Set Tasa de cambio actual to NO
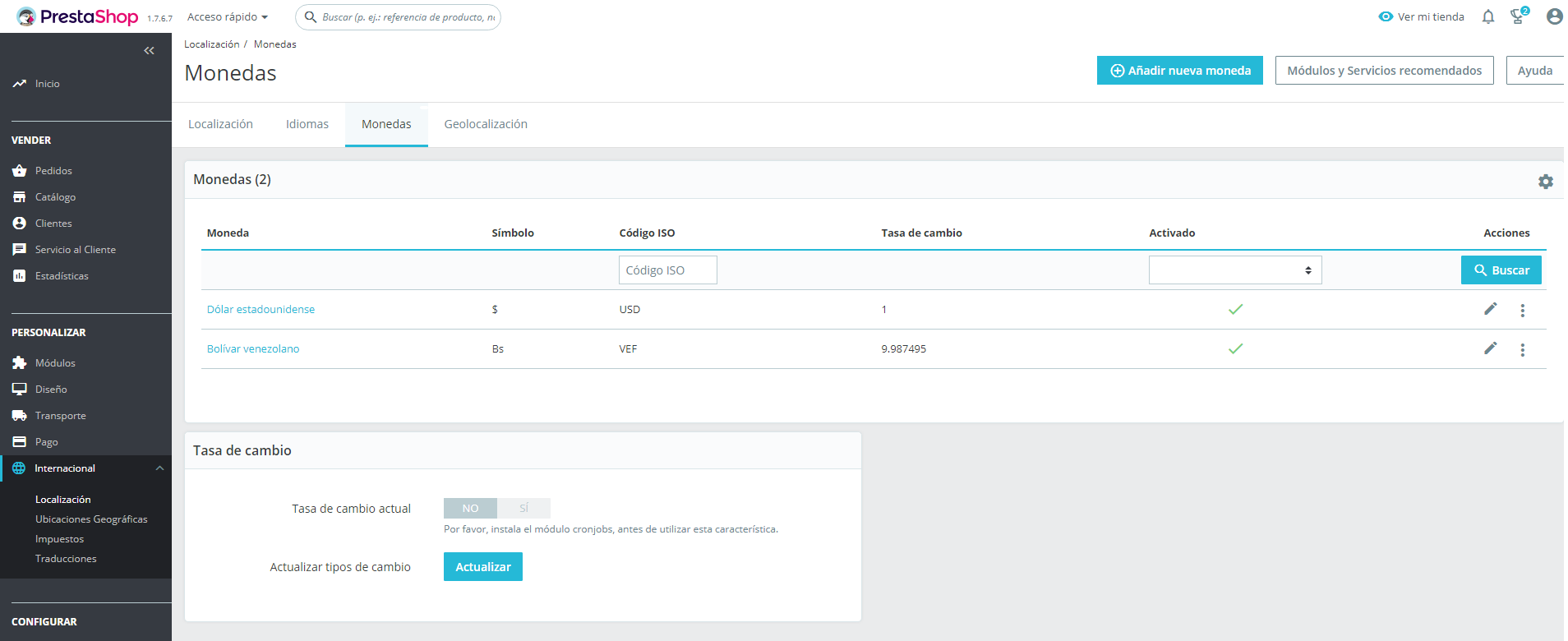 coord(470,509)
